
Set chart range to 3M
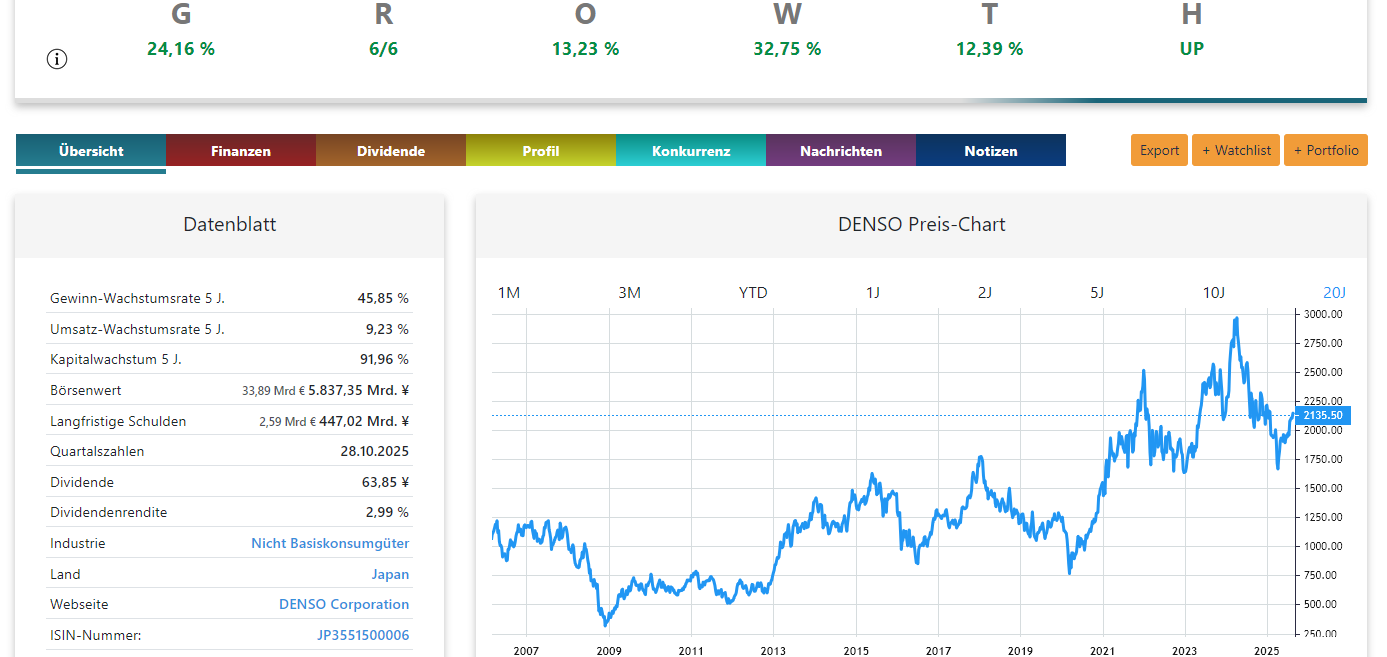(629, 292)
